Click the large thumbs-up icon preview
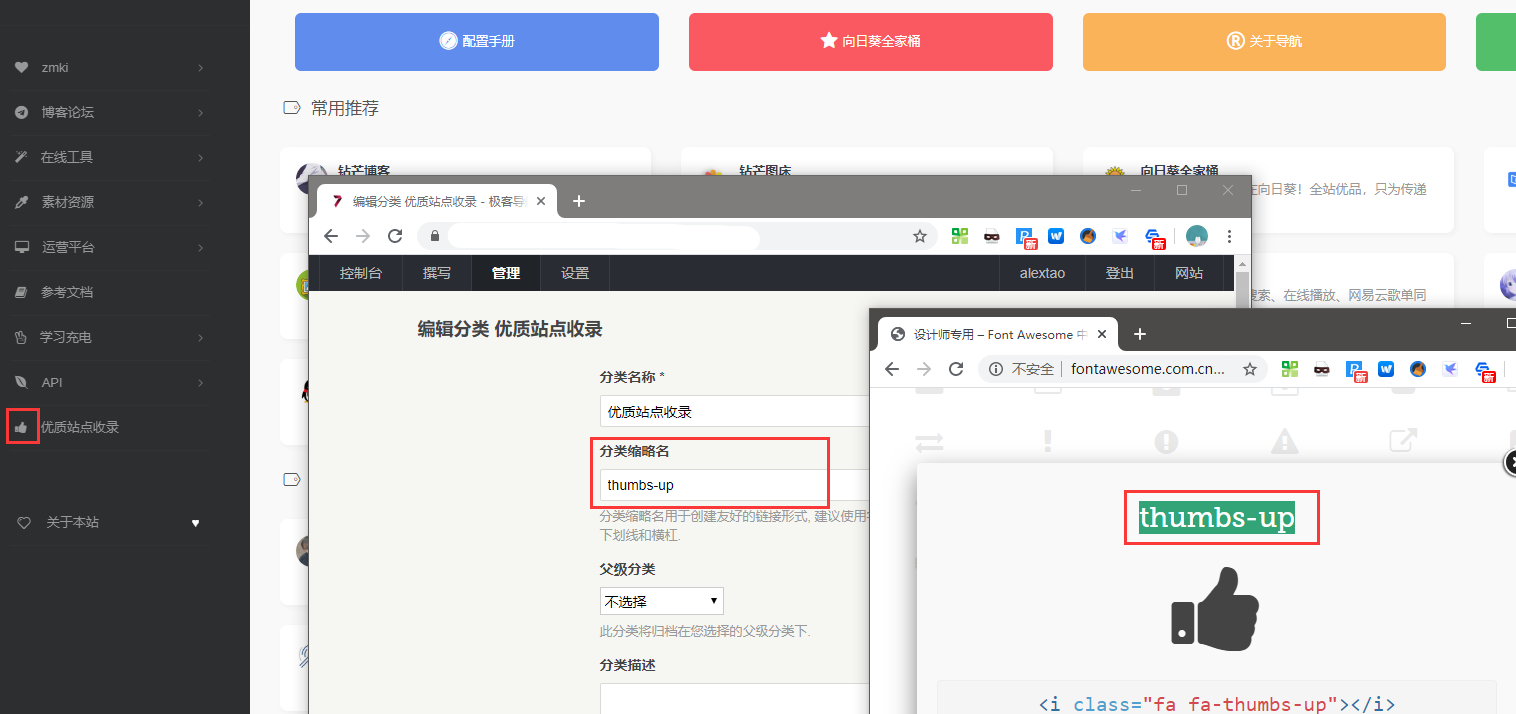 1215,608
